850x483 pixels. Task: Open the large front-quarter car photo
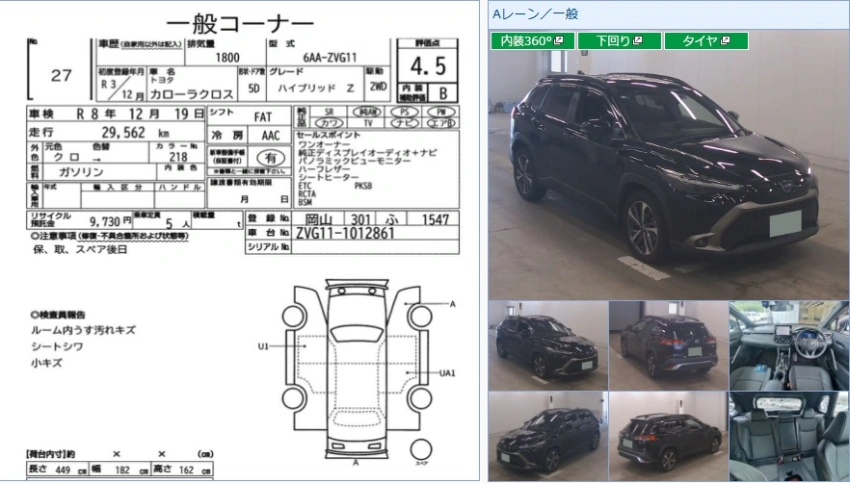668,175
